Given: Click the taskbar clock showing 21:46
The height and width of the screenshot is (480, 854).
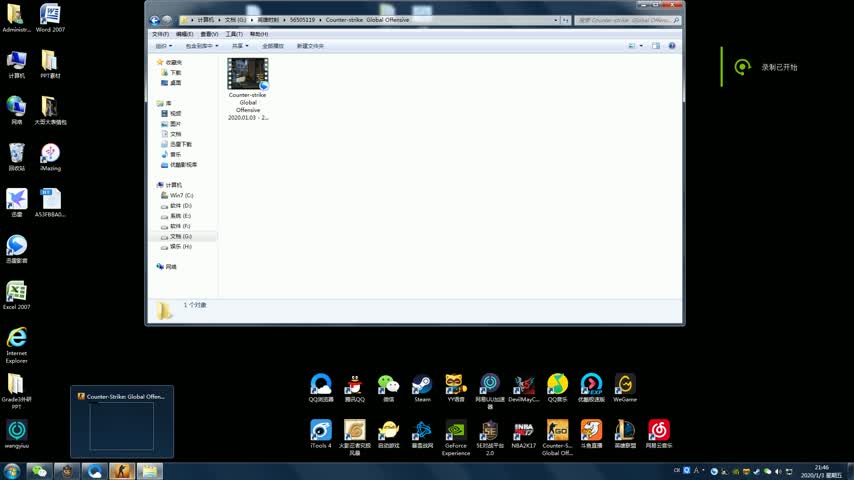Looking at the screenshot, I should 822,471.
